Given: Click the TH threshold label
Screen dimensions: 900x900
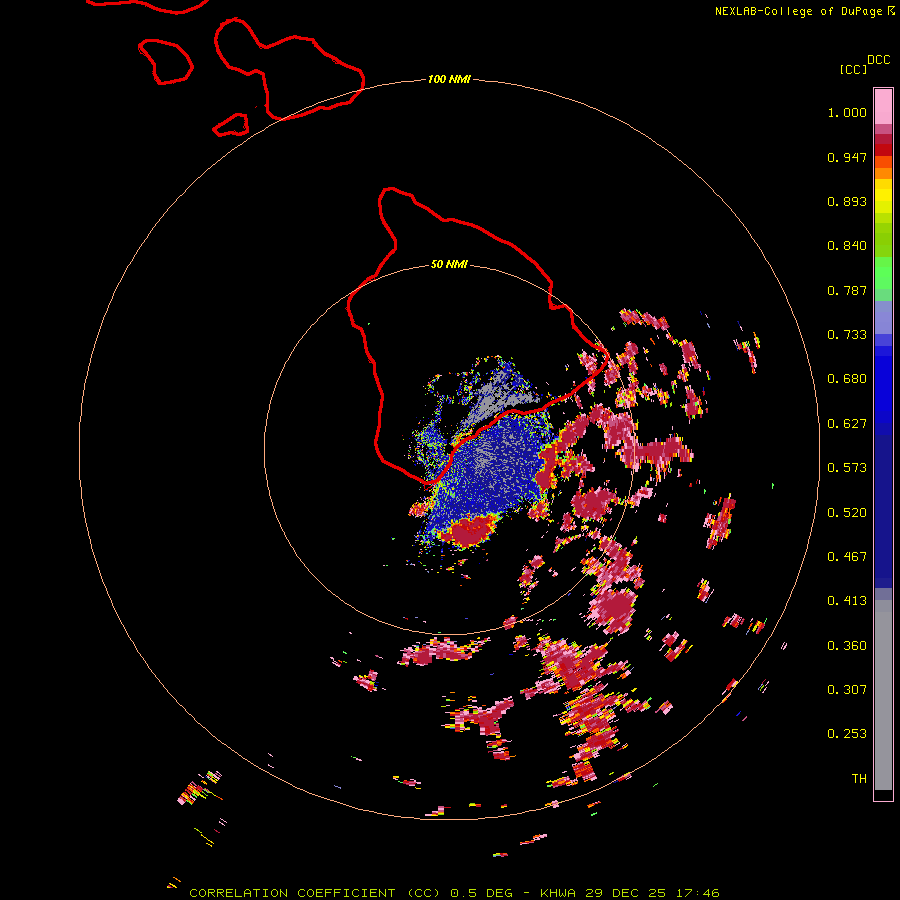Looking at the screenshot, I should pyautogui.click(x=859, y=779).
